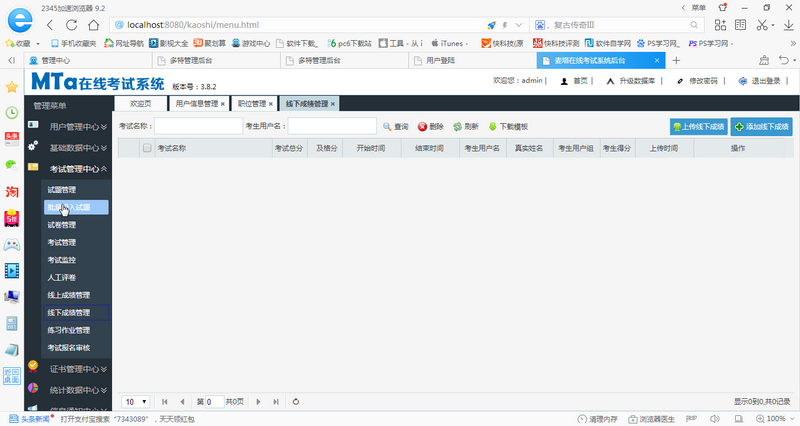Click the 上传线下成绩 button
Viewport: 800px width, 426px height.
(698, 127)
